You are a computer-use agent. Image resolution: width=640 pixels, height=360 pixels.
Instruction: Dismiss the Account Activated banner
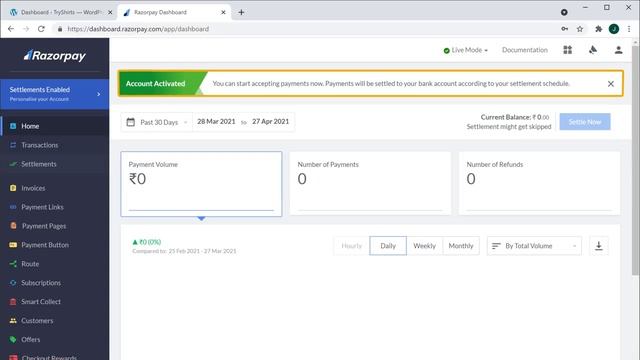tap(611, 84)
